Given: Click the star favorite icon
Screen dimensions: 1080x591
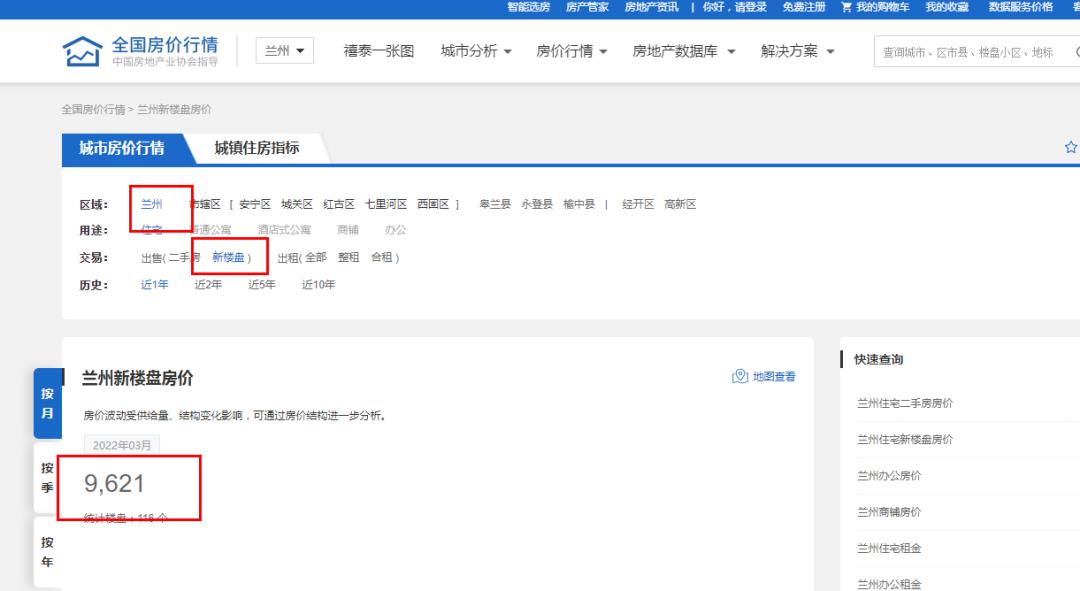Looking at the screenshot, I should (1070, 147).
